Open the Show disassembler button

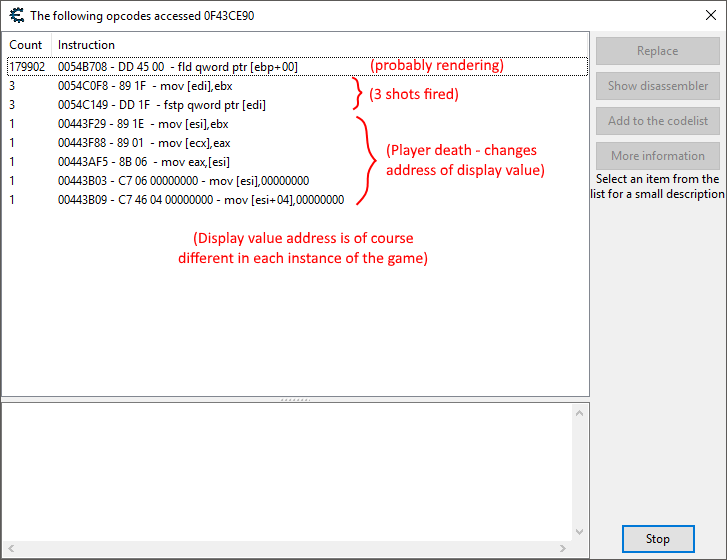pos(657,86)
